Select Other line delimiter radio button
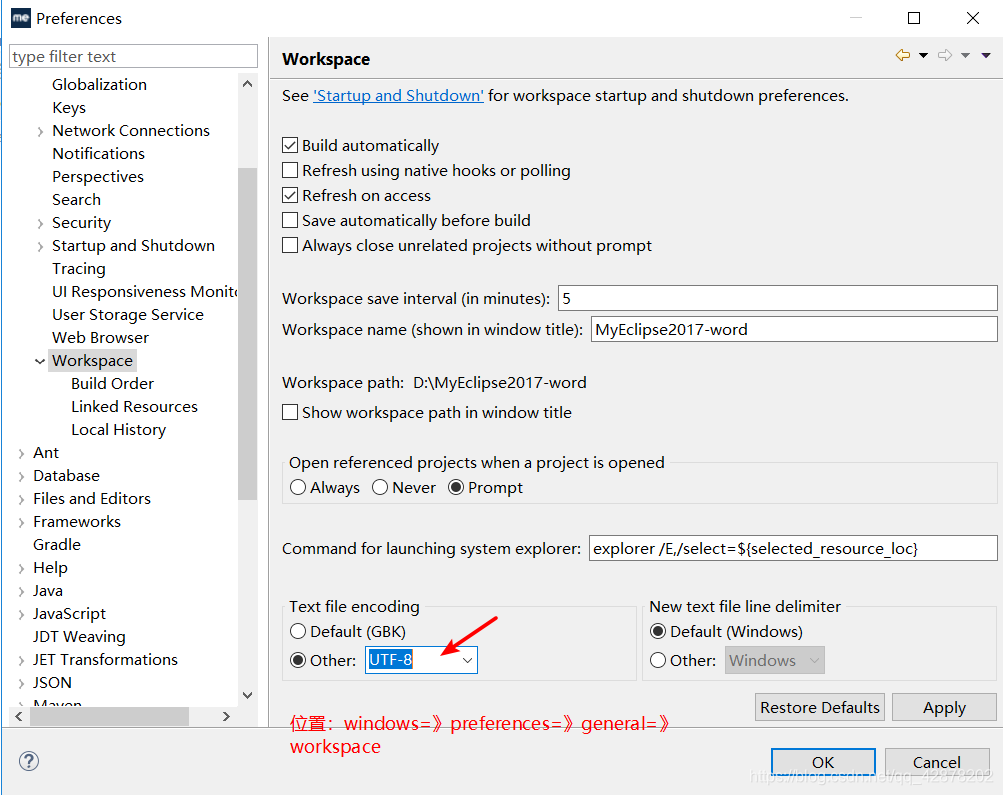 658,660
